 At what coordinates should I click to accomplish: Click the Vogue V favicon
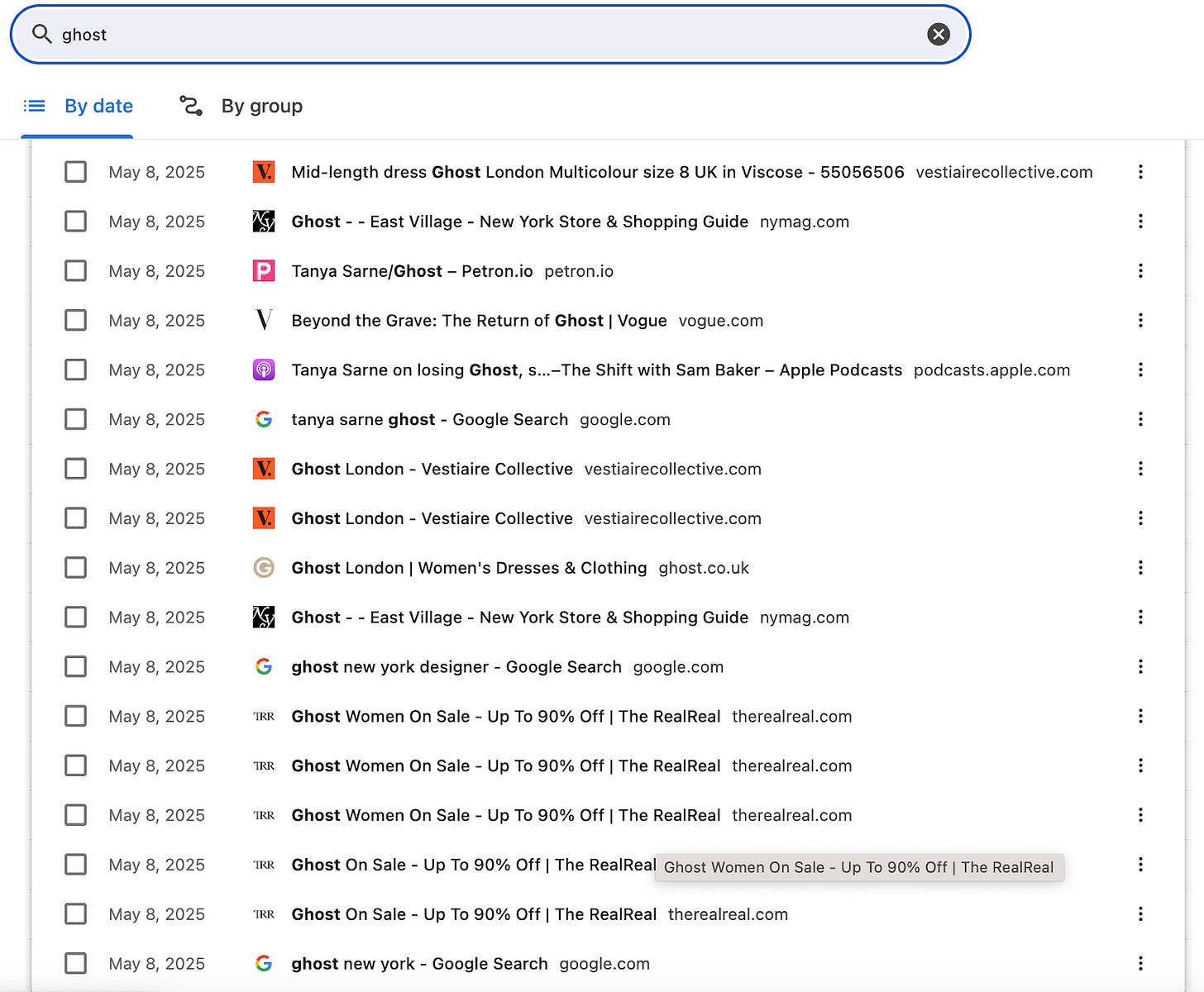(x=264, y=320)
